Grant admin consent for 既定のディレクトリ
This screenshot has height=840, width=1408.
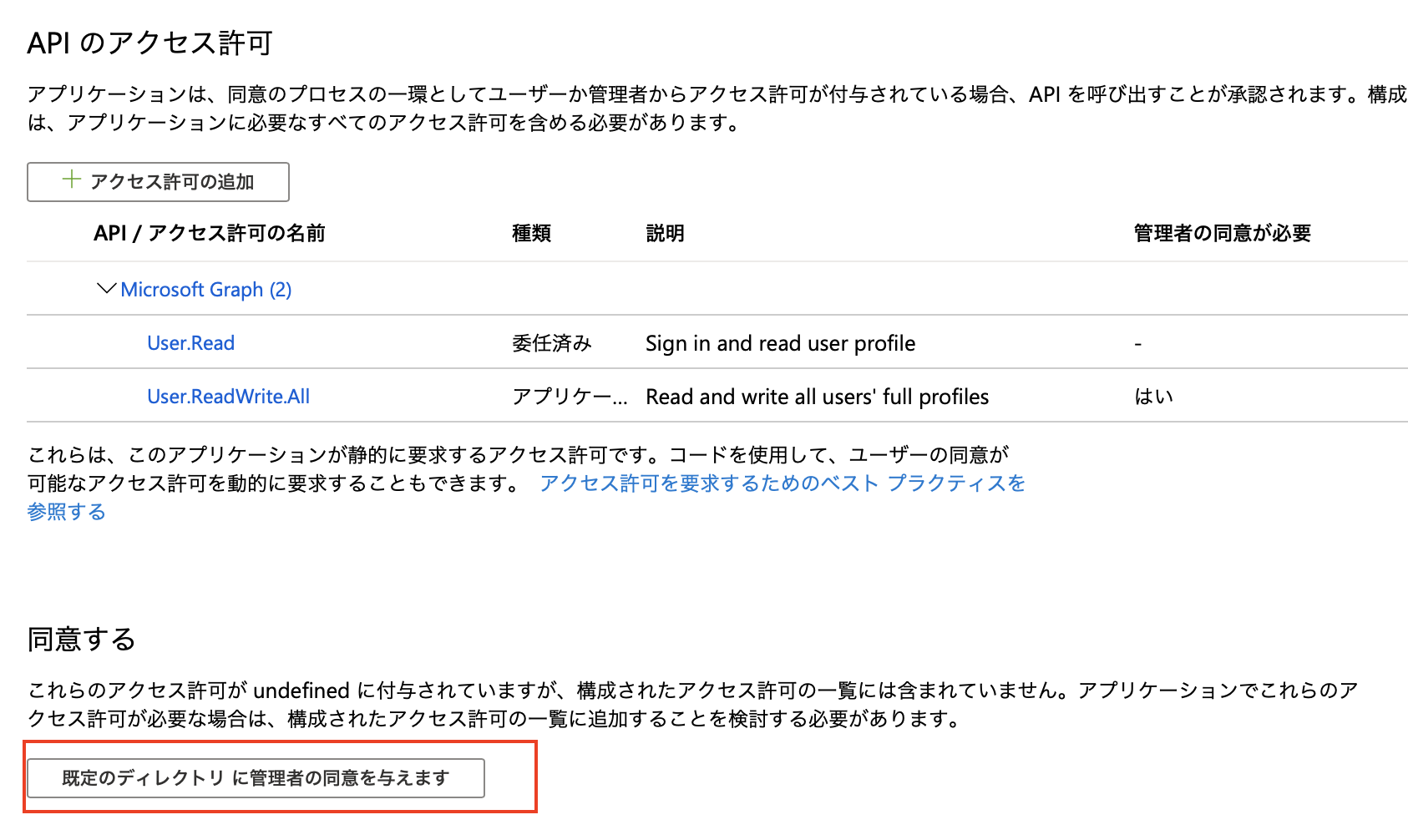[256, 777]
